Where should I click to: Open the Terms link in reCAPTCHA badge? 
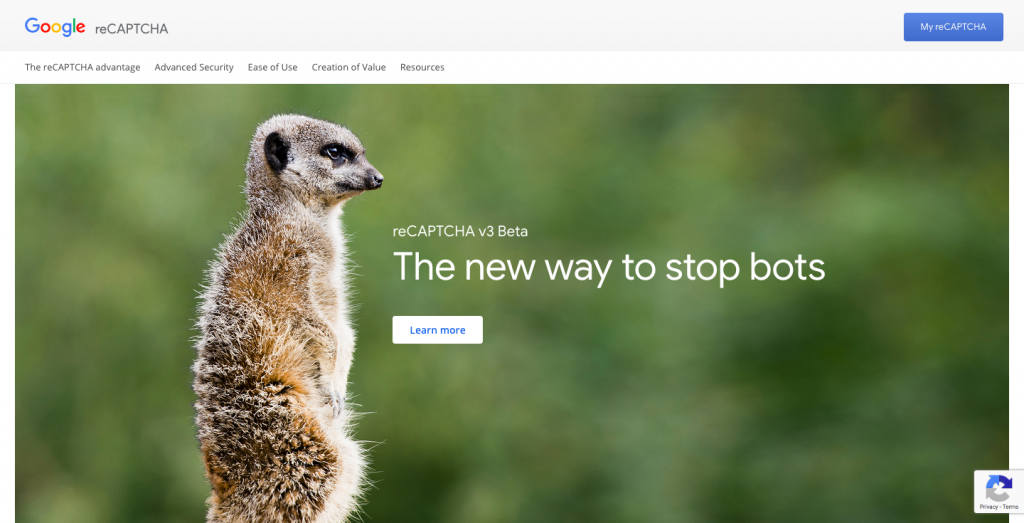click(1010, 507)
